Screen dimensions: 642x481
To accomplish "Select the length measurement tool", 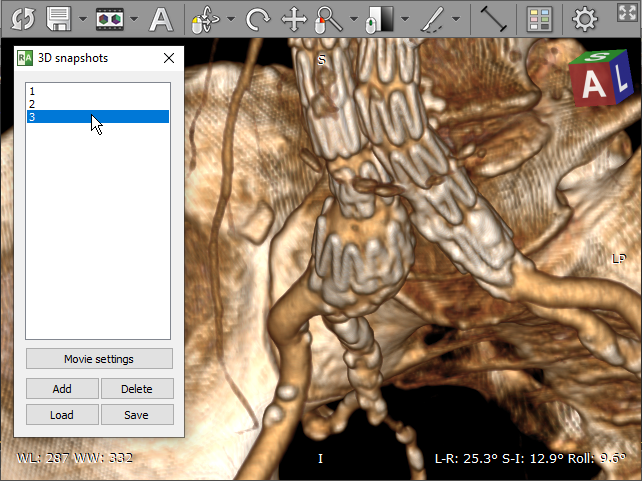I will tap(491, 18).
